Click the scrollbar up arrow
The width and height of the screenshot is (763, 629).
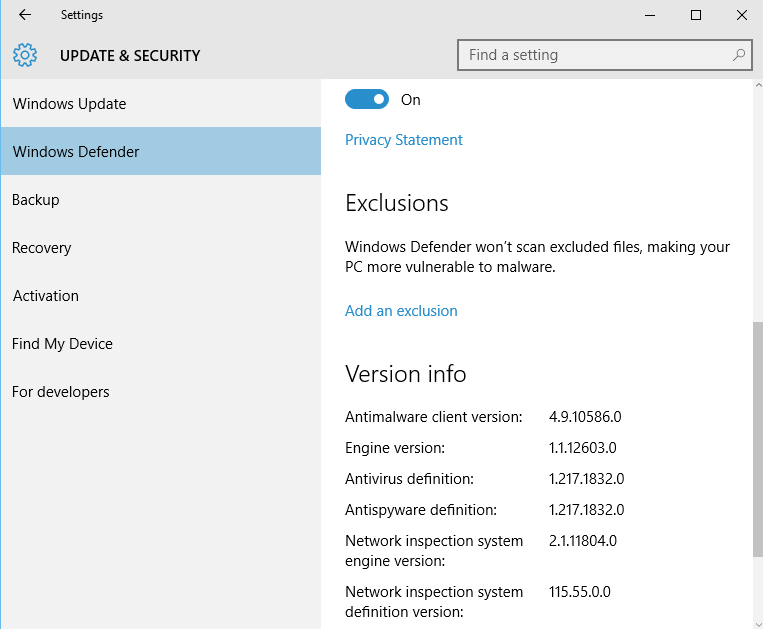coord(758,85)
